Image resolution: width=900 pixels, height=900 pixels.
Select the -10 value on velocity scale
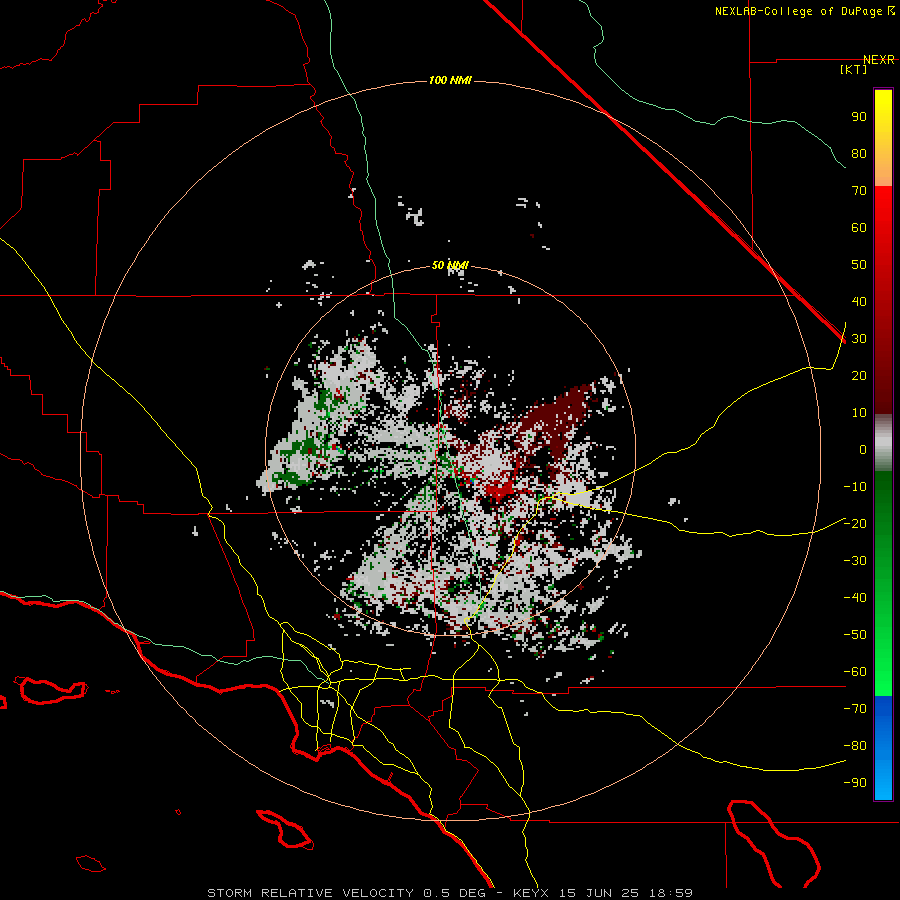tap(855, 487)
